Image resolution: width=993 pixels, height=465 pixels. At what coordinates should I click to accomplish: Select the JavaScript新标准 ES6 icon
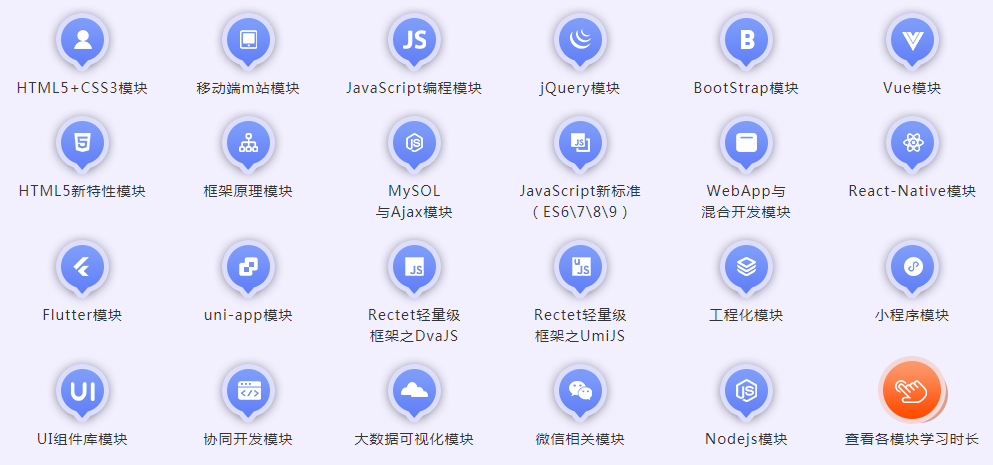[x=580, y=144]
